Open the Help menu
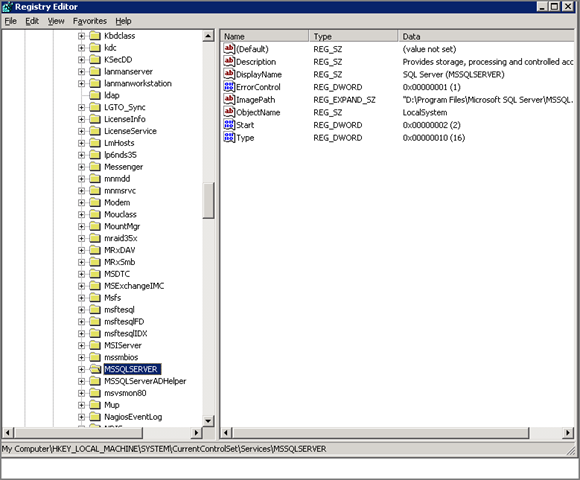 [x=123, y=21]
